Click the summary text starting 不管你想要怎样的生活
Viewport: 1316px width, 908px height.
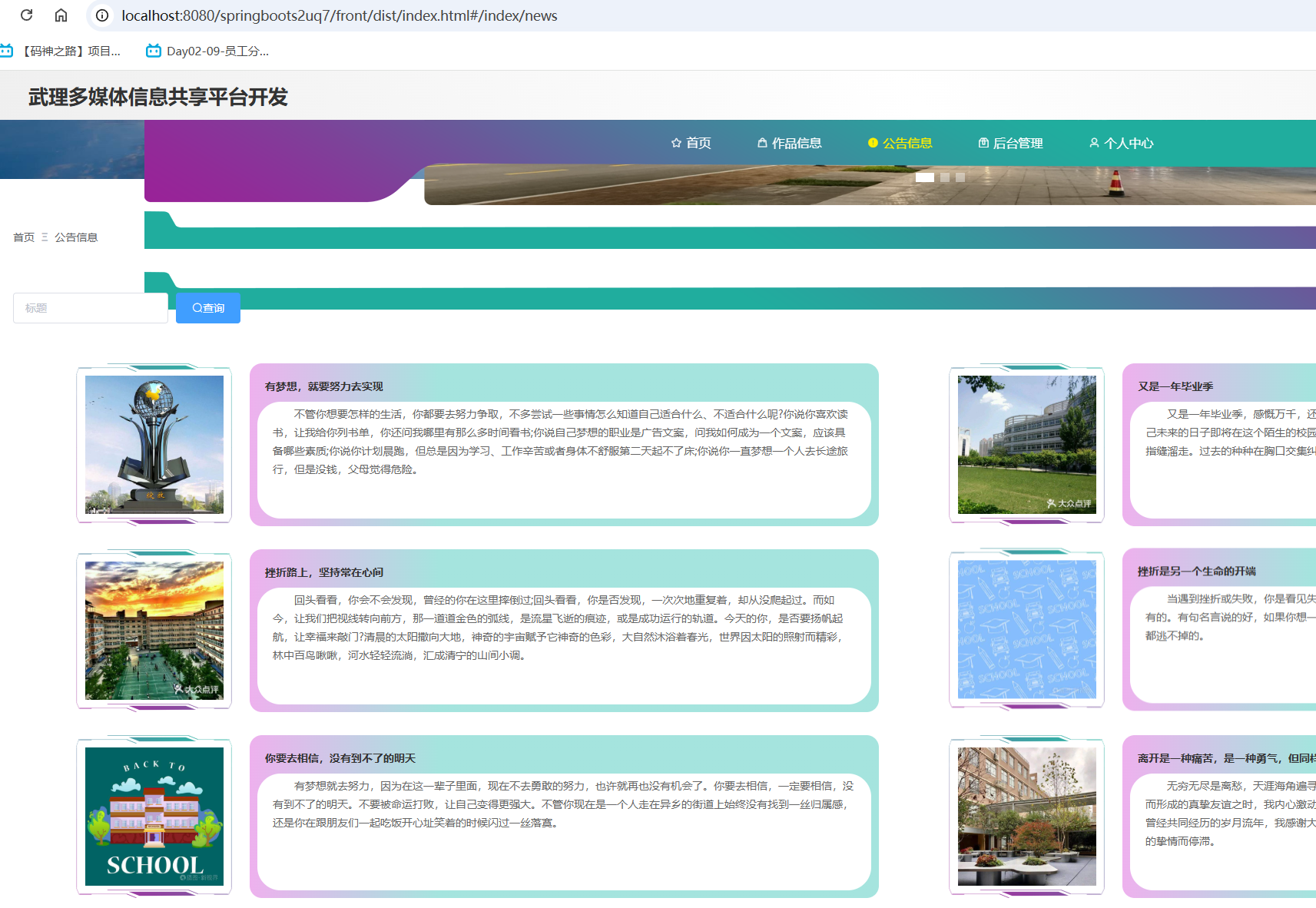(561, 442)
